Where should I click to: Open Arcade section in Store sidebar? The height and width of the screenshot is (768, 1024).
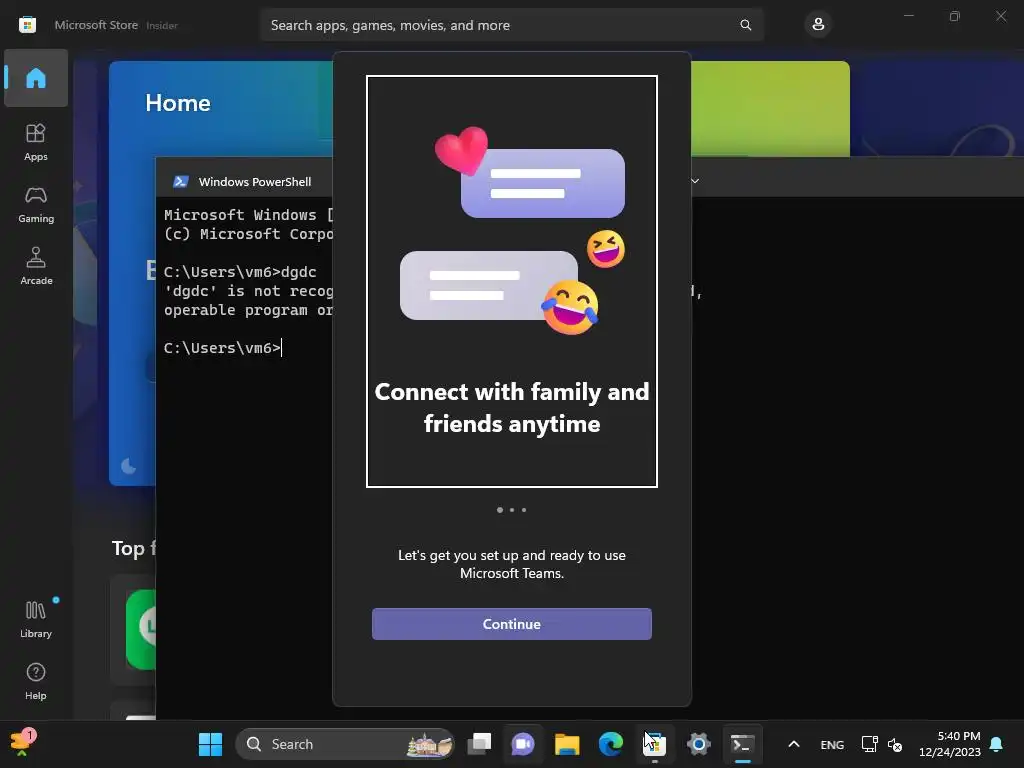[36, 266]
